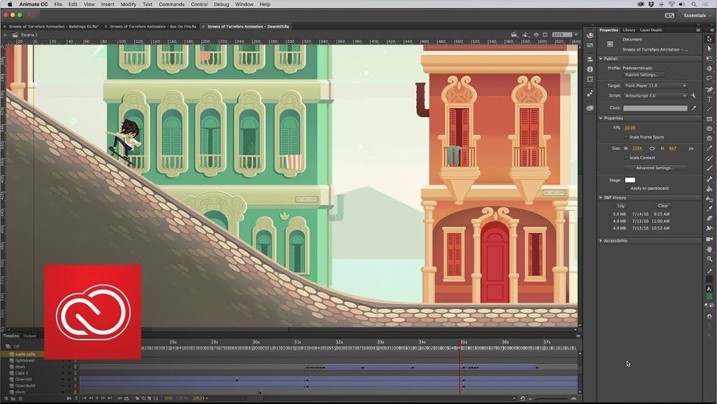Select the Eyedropper tool
Image resolution: width=717 pixels, height=404 pixels.
(709, 208)
